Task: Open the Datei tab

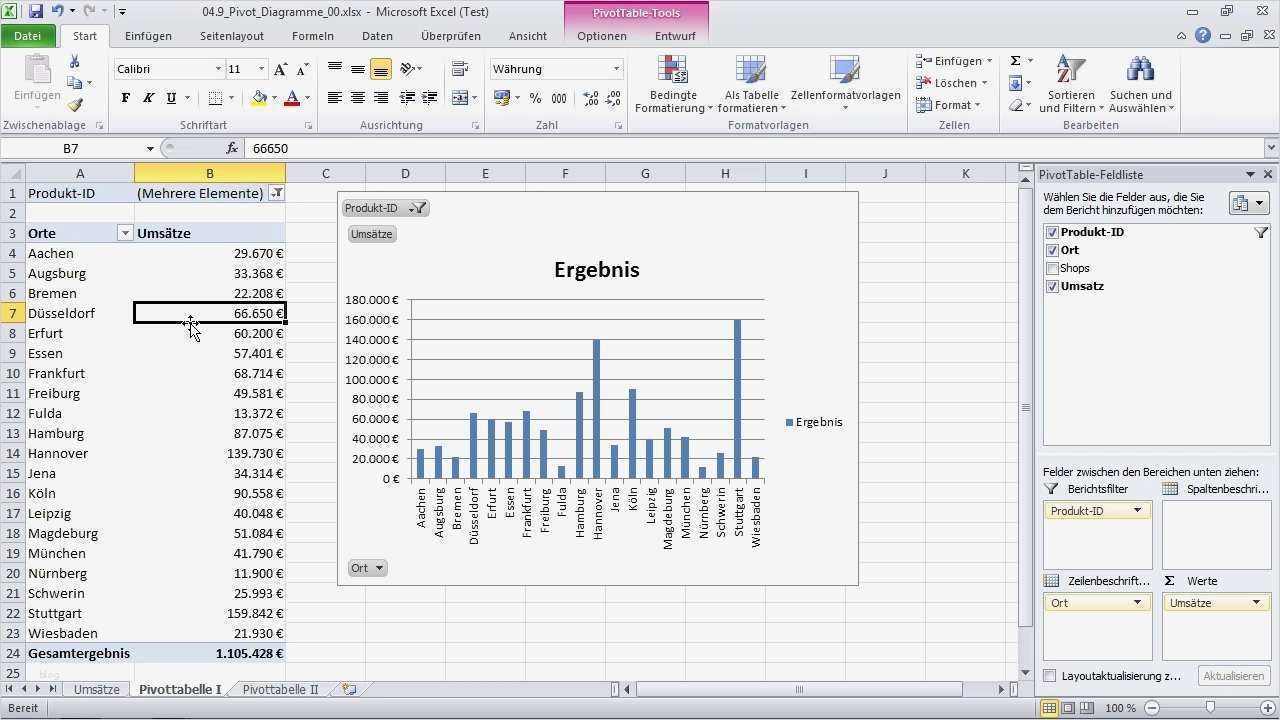Action: point(28,36)
